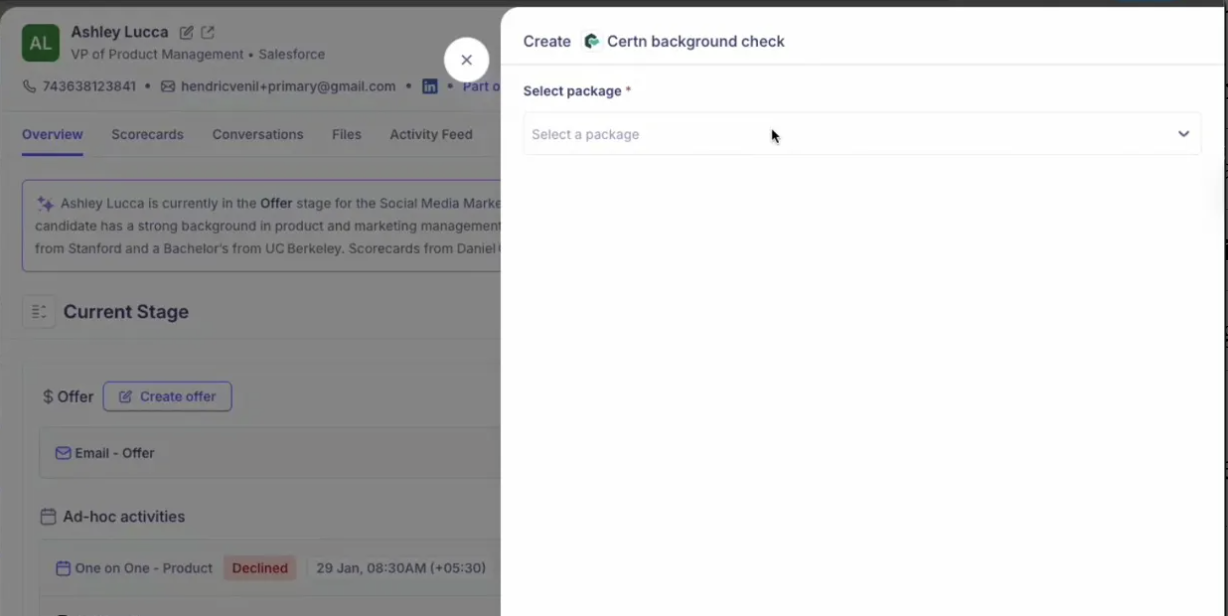The image size is (1228, 616).
Task: Switch to the Scorecards tab
Action: point(147,134)
